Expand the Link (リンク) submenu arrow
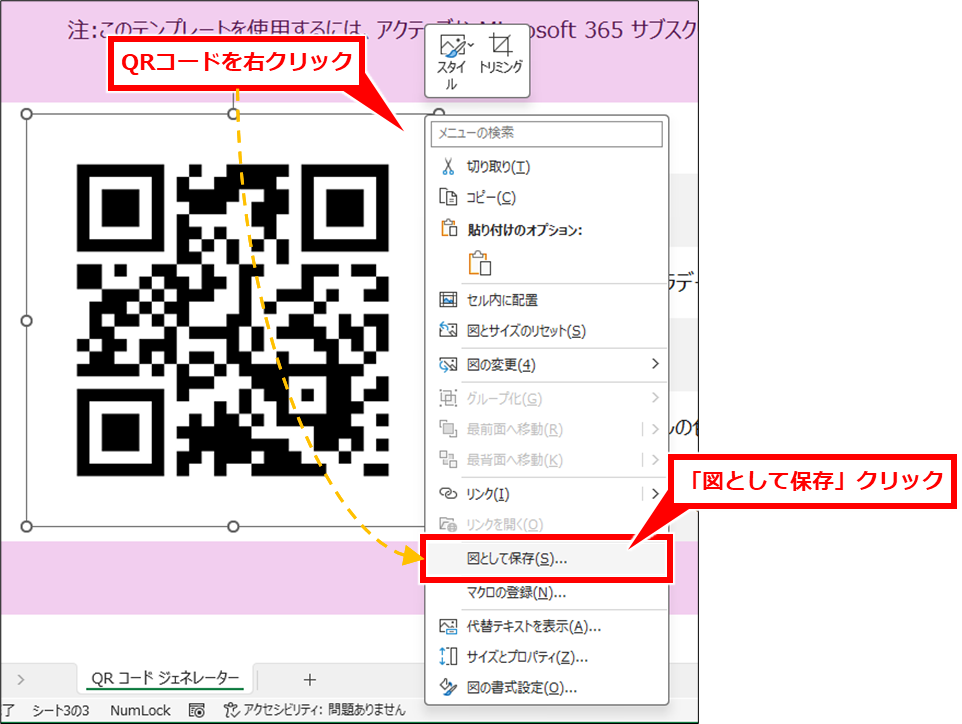 (x=655, y=493)
